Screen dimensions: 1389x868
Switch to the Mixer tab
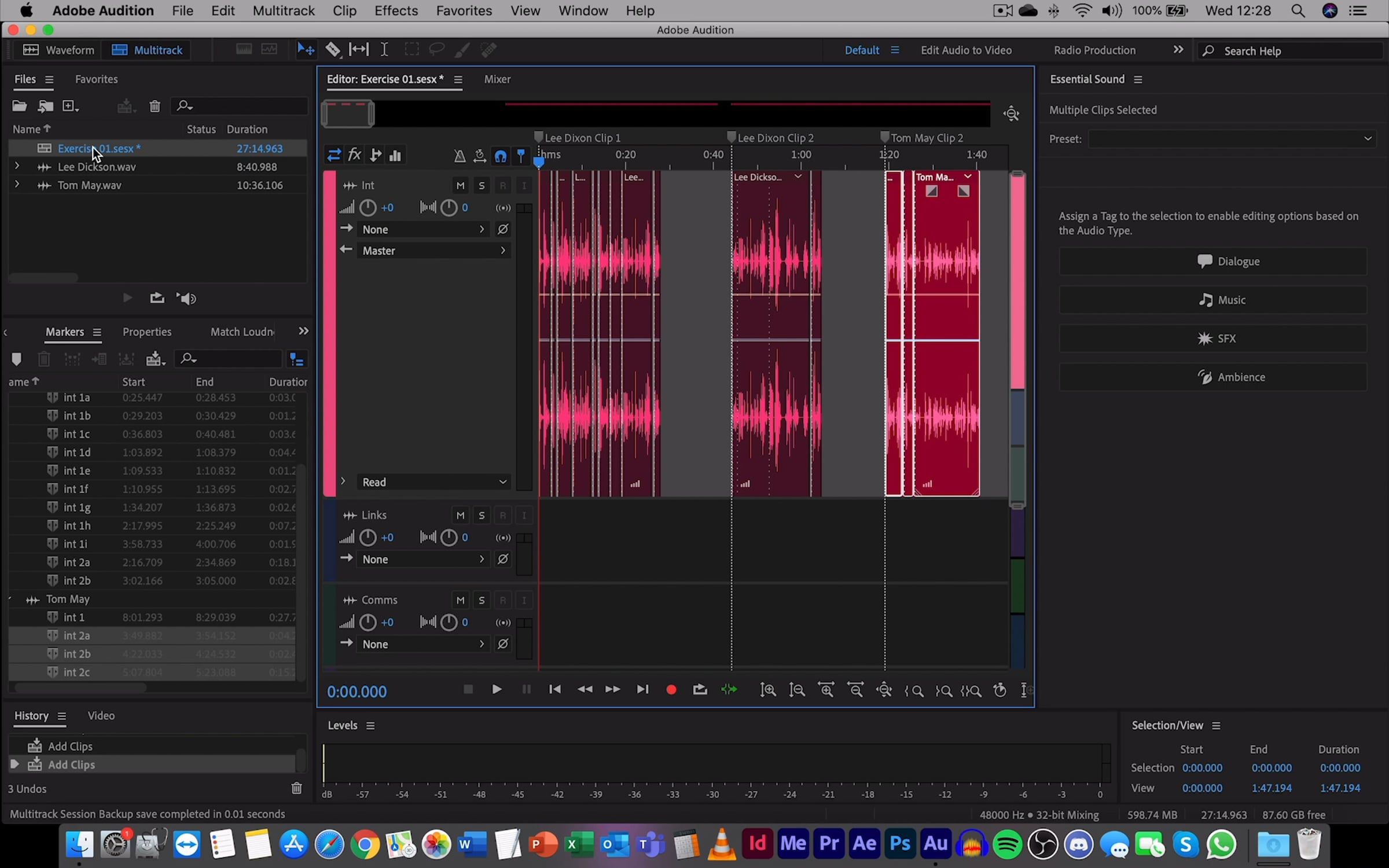tap(497, 79)
